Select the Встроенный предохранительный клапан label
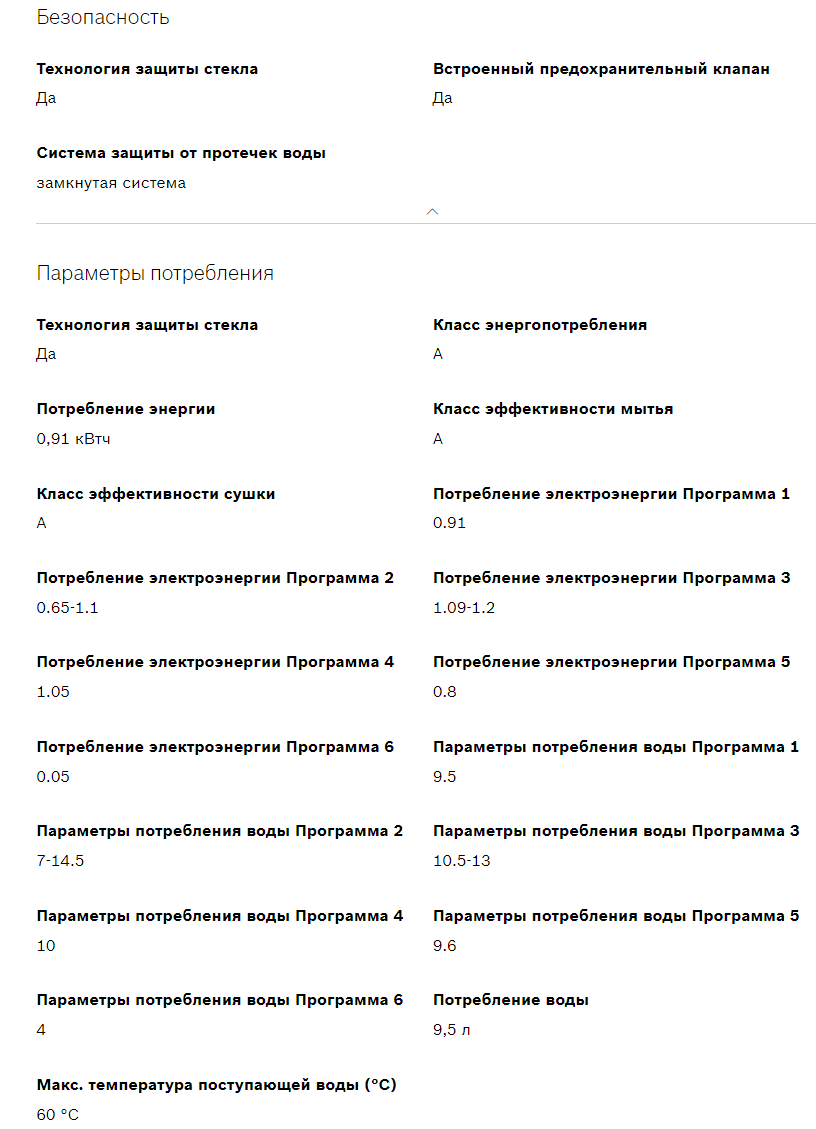The height and width of the screenshot is (1129, 816). click(x=601, y=69)
